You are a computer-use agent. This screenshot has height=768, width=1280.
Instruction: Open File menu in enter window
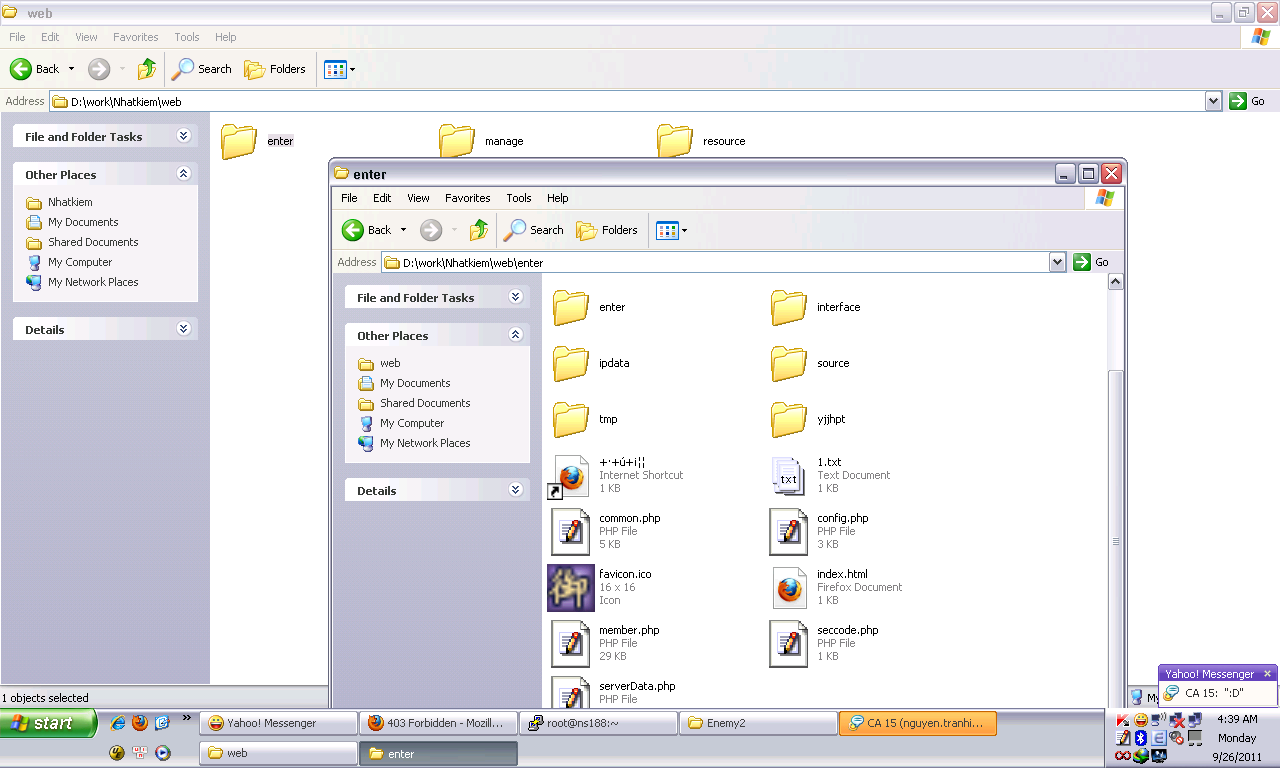(x=349, y=198)
